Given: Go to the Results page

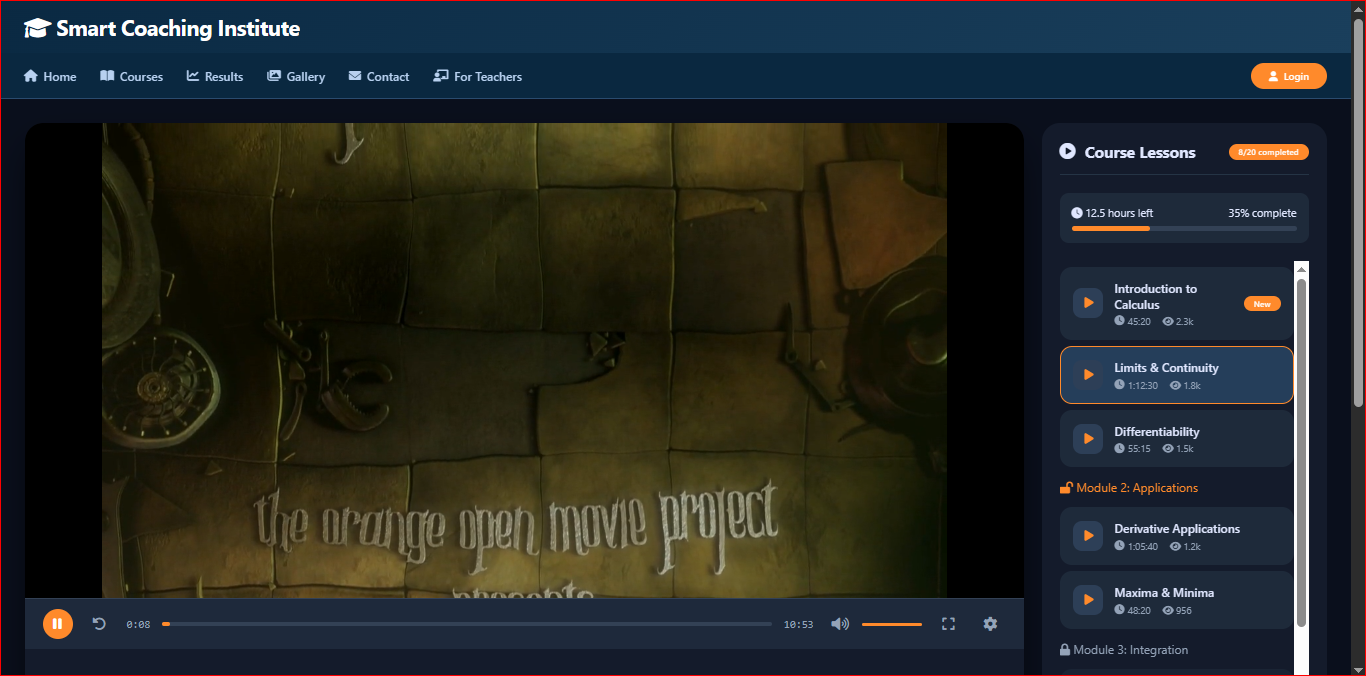Looking at the screenshot, I should point(215,77).
